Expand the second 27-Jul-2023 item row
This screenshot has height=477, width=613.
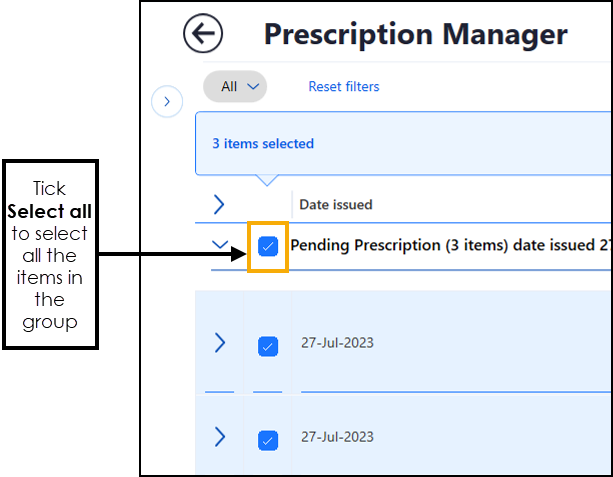[220, 437]
